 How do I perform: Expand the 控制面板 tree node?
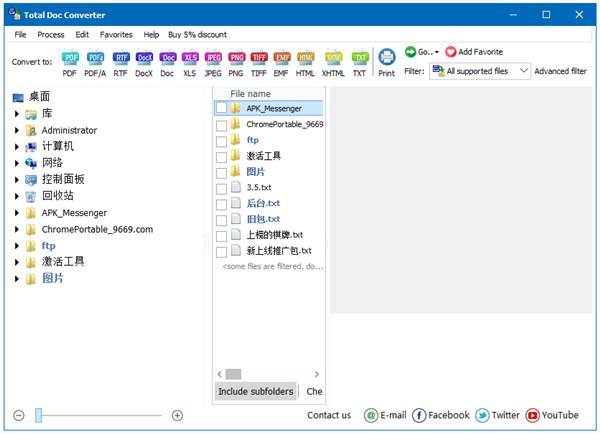point(17,179)
